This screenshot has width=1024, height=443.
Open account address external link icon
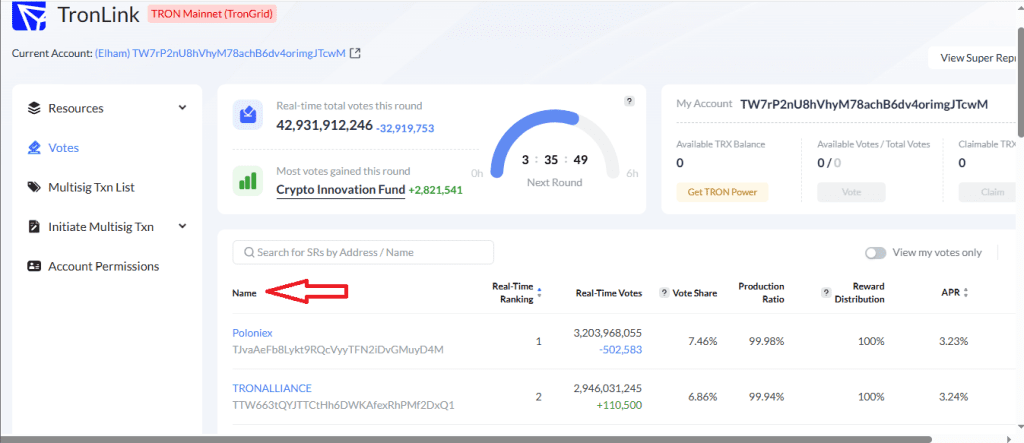coord(355,52)
